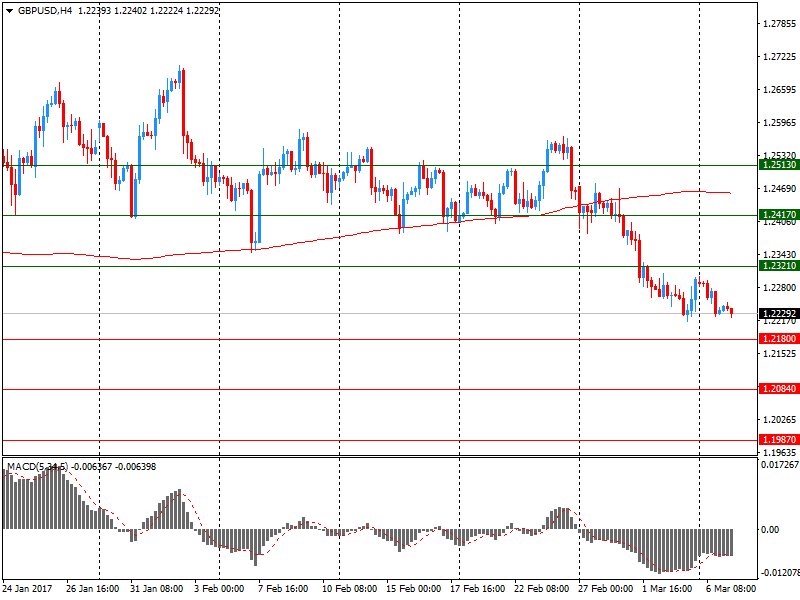Viewport: 800px width, 600px height.
Task: Click the 6 Mar 08:00 time label
Action: [731, 588]
